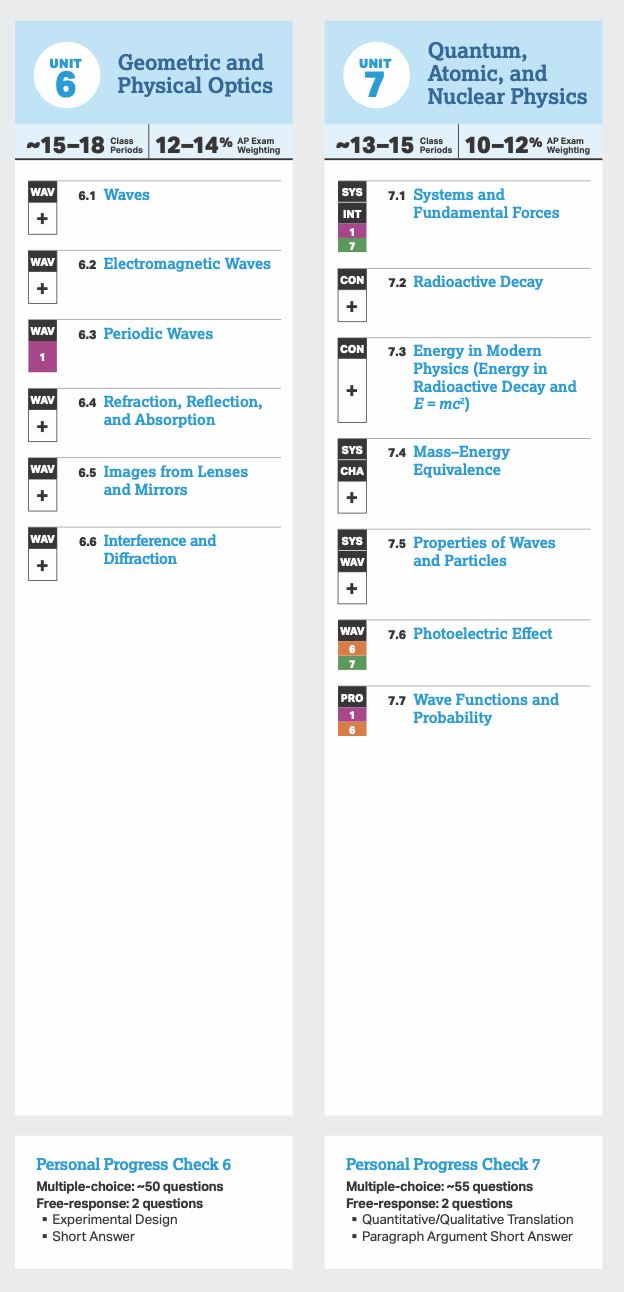Click the Geometric and Physical Optics title
624x1292 pixels.
tap(195, 74)
